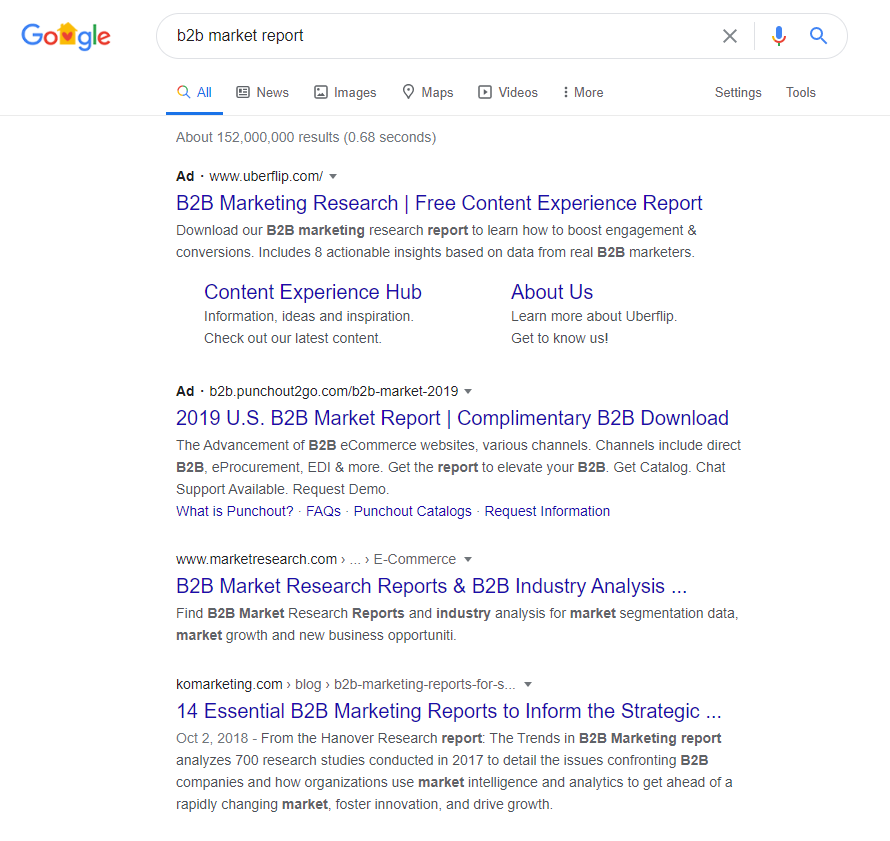Screen dimensions: 890x841
Task: Start voice search with microphone icon
Action: tap(779, 36)
